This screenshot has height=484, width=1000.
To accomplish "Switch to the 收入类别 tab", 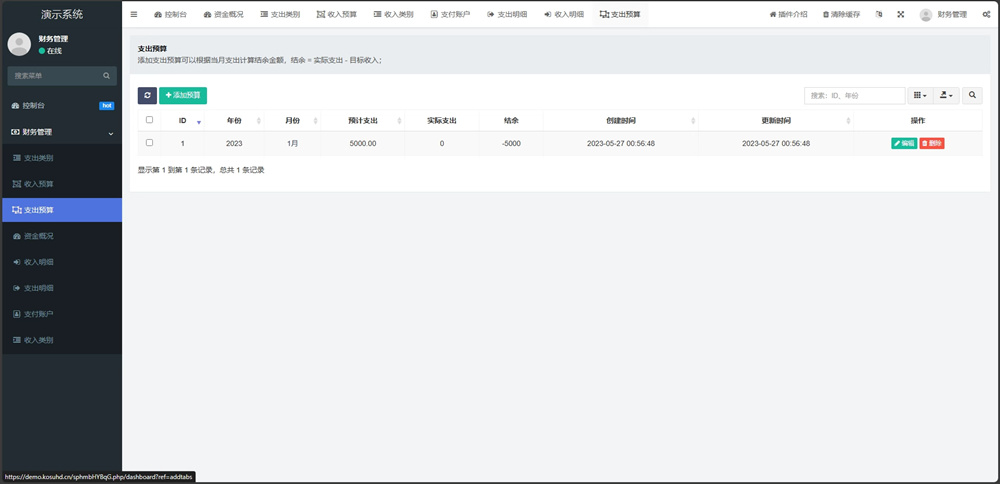I will point(393,14).
